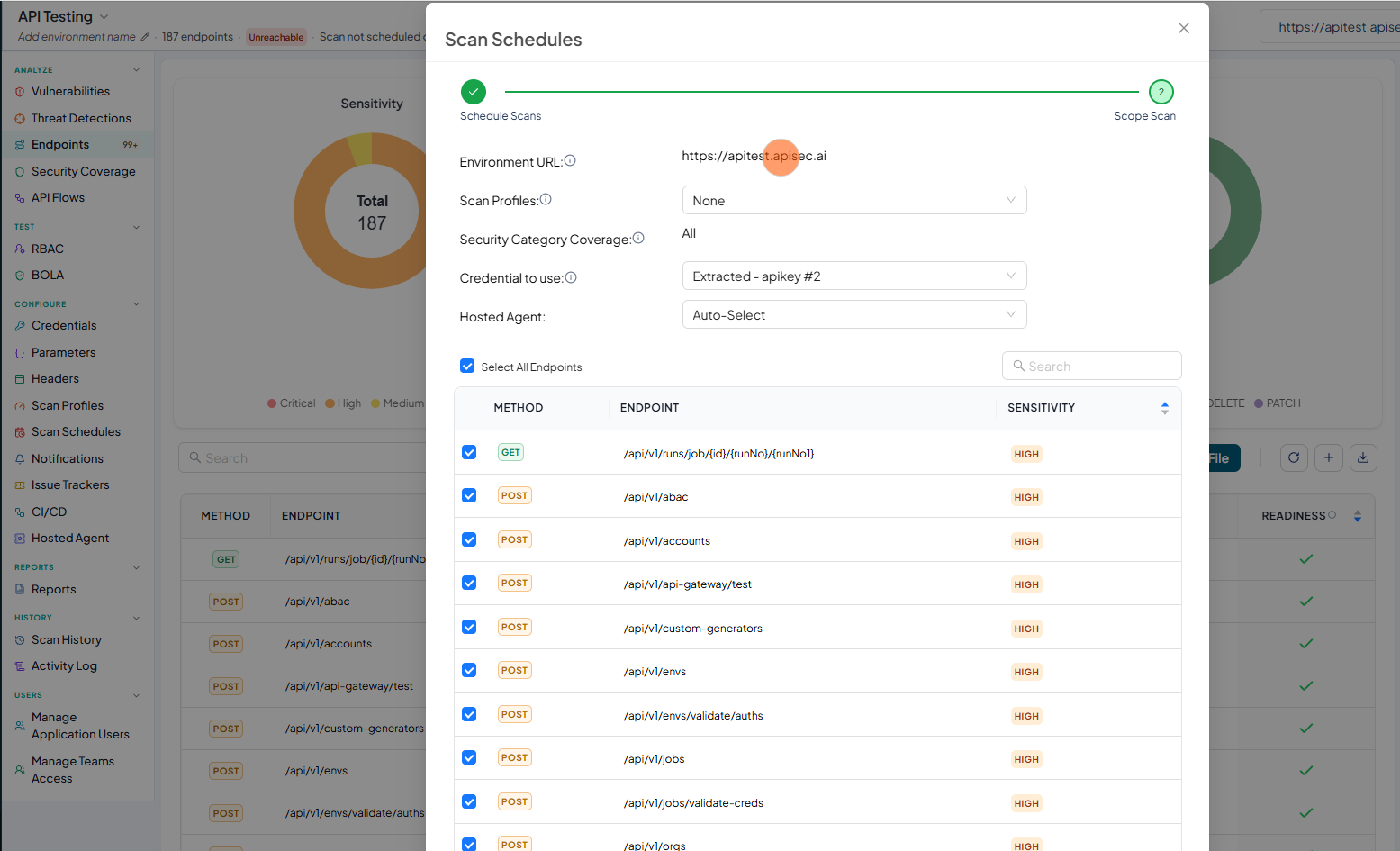
Task: Click the Critical legend color dot
Action: coord(272,403)
